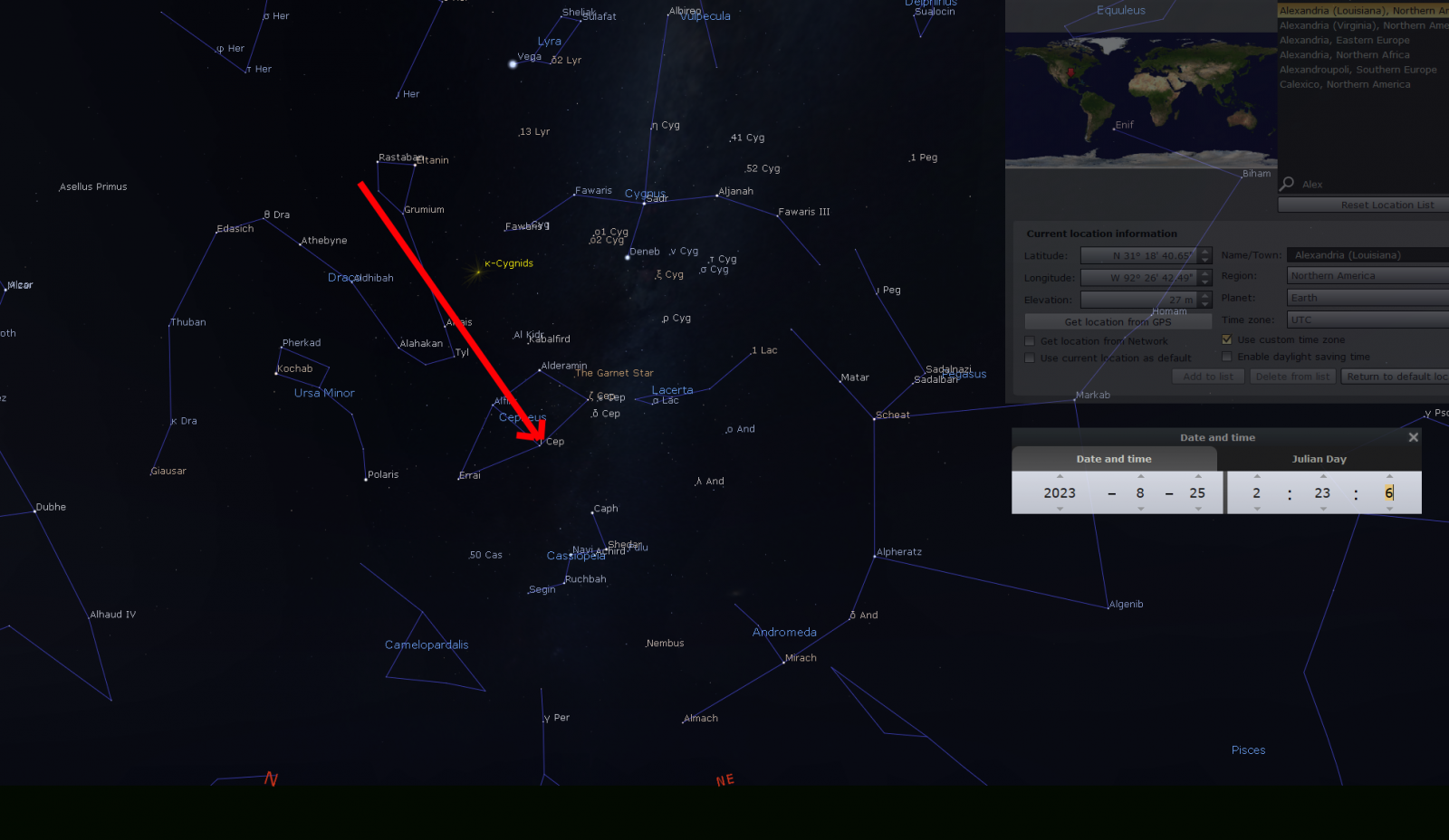Select the Date and time tab
The image size is (1449, 840).
1114,459
